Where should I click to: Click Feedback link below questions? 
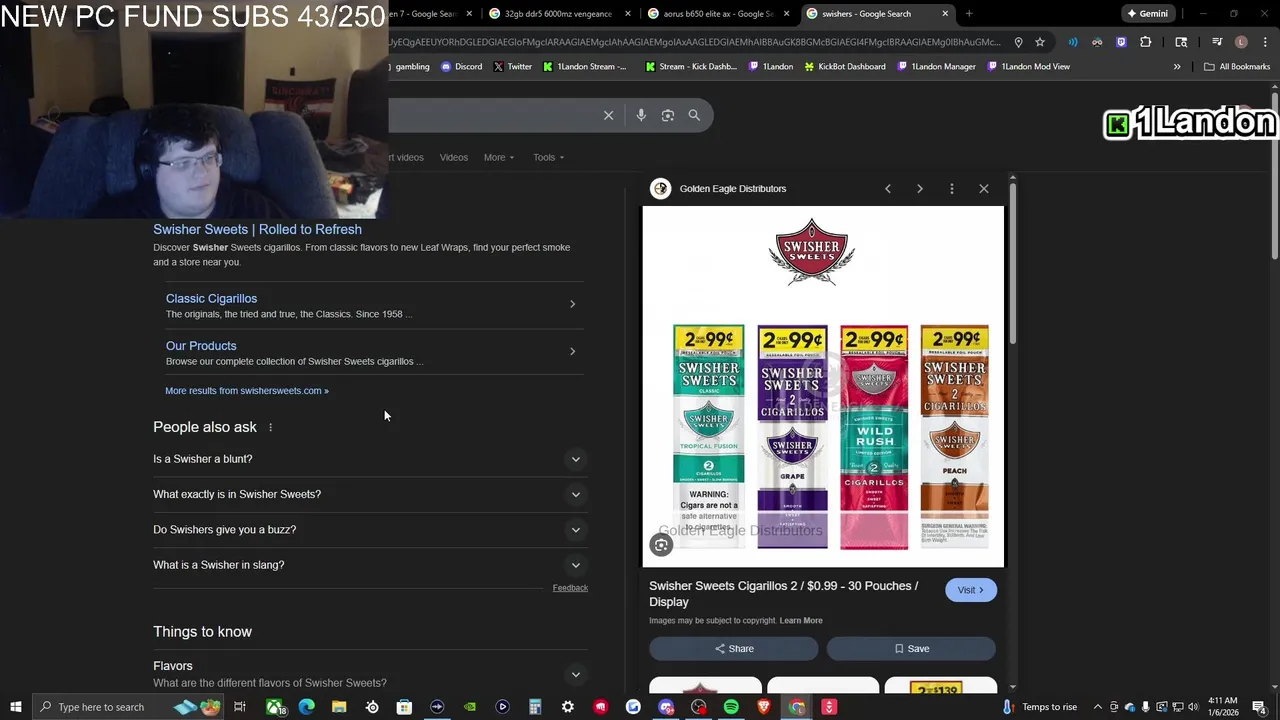point(570,588)
